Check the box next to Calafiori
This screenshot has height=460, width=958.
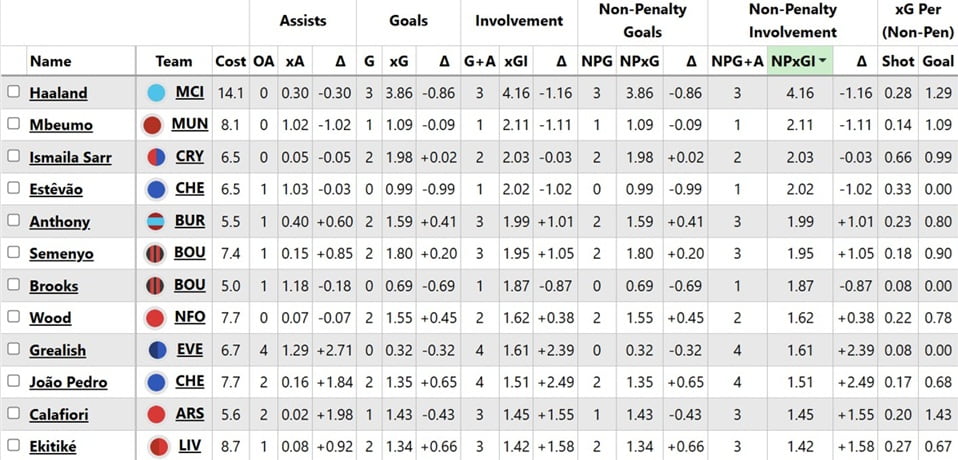coord(14,412)
